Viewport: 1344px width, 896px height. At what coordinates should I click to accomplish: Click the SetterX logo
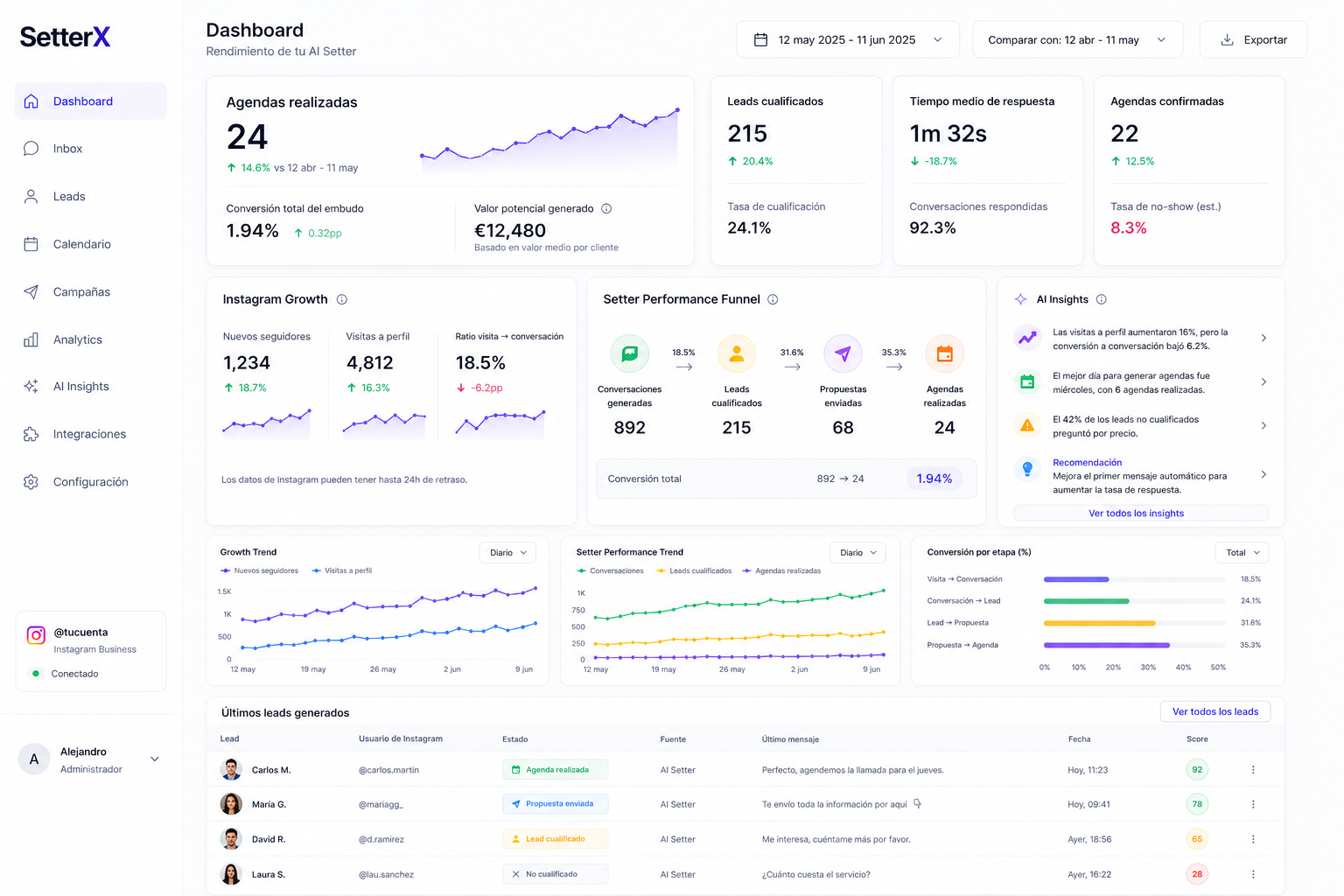pyautogui.click(x=65, y=37)
